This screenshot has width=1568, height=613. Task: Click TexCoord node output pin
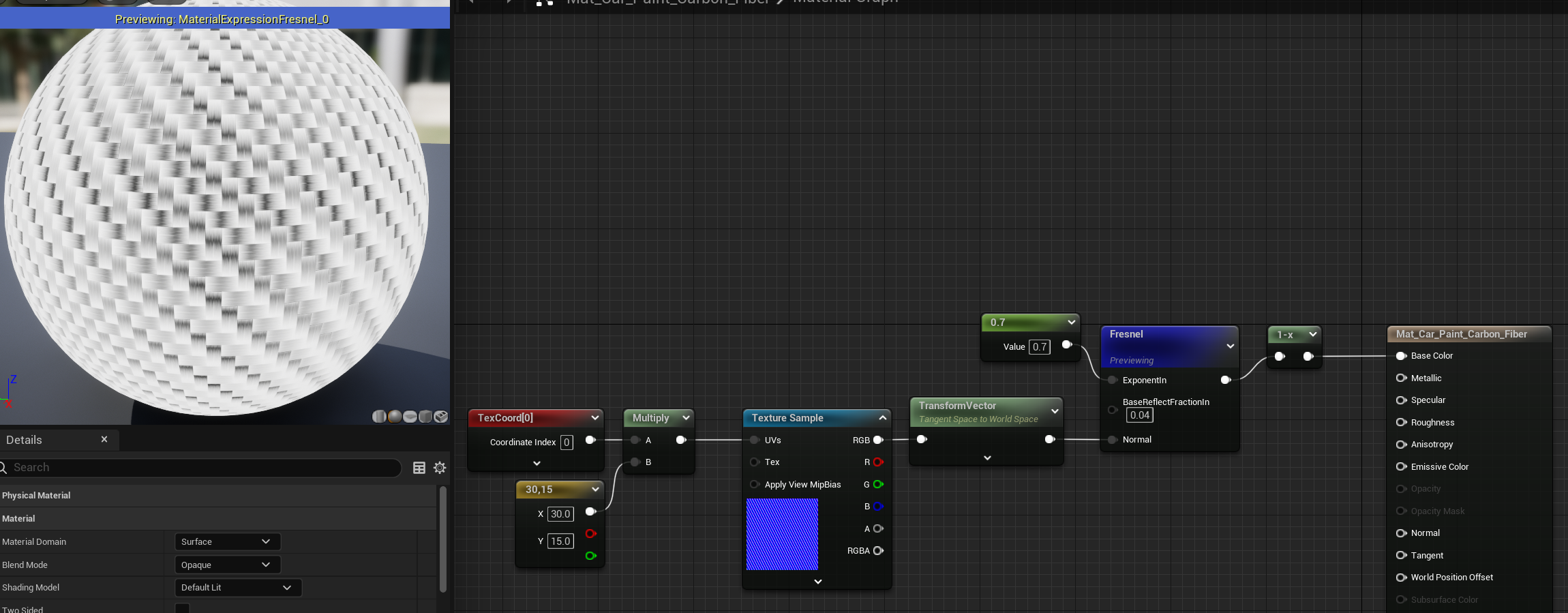click(591, 440)
